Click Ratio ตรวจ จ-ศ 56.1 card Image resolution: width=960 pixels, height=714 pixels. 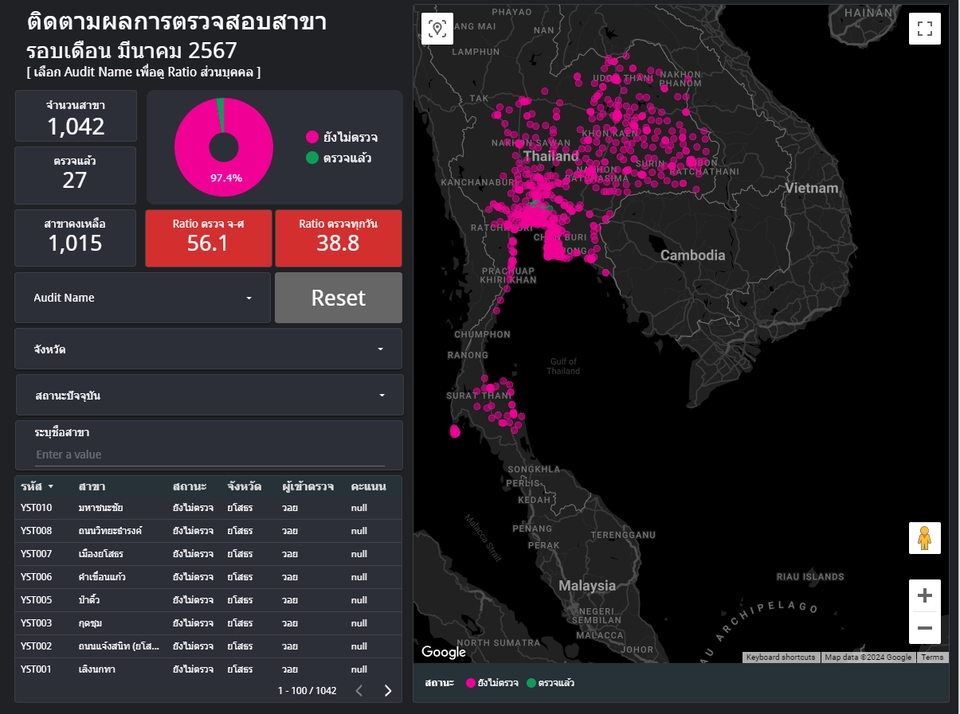[x=208, y=238]
